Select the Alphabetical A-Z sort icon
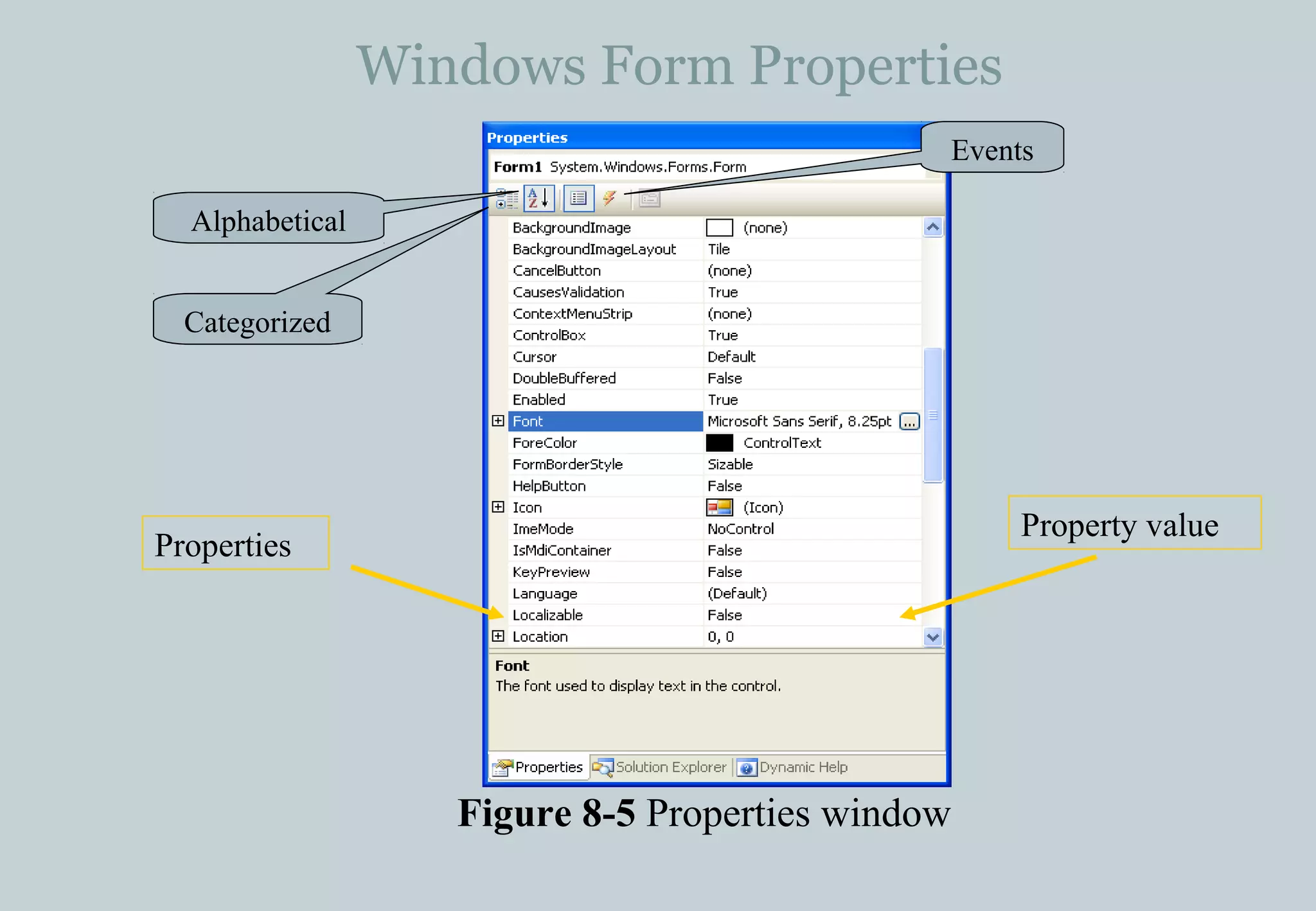Screen dimensions: 1316x911 538,199
